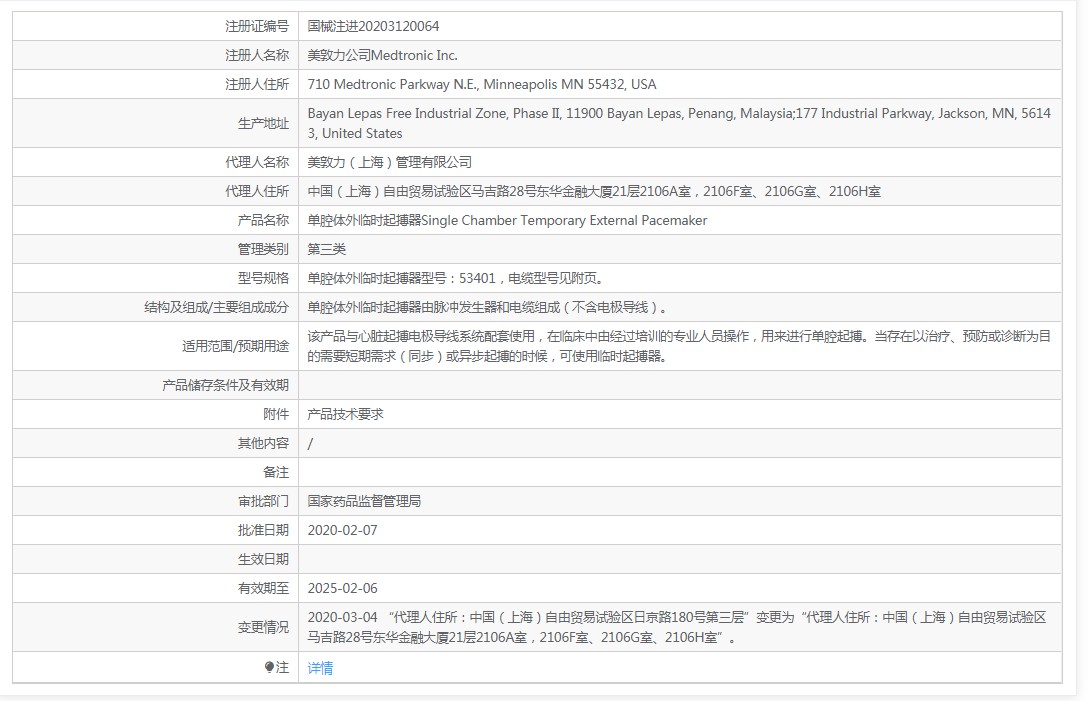Click the 代理人住所 row label
This screenshot has height=701, width=1090.
(257, 191)
